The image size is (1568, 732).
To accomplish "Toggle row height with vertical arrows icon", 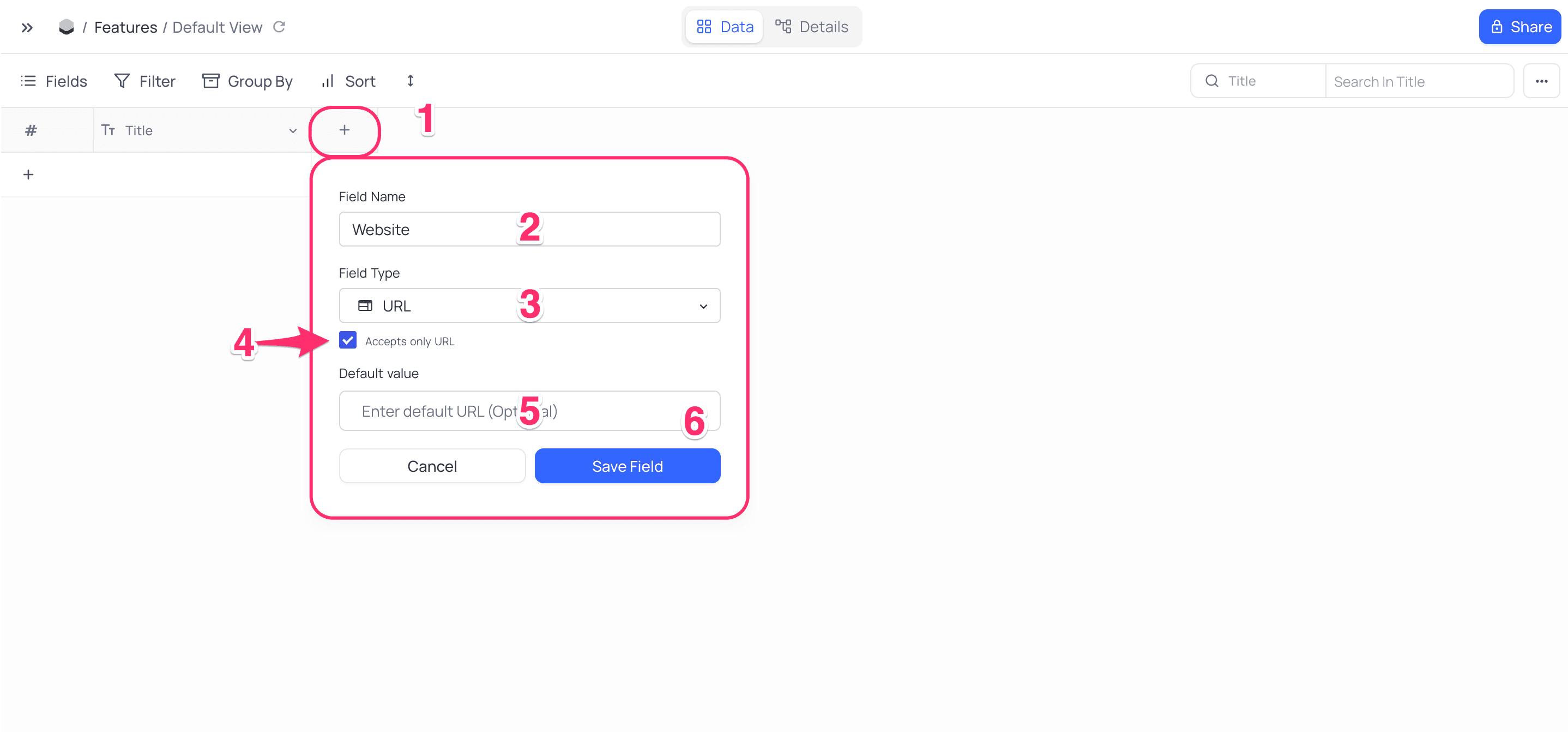I will pos(410,81).
